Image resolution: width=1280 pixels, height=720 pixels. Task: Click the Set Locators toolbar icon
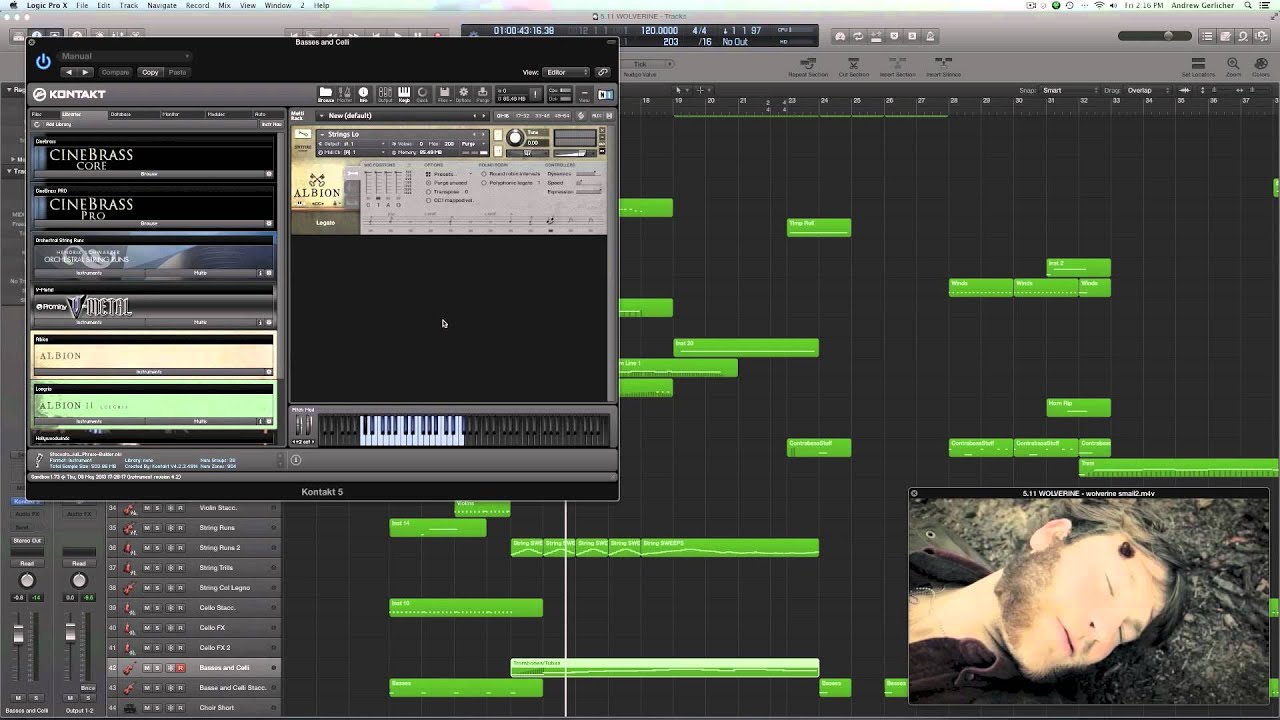1198,66
